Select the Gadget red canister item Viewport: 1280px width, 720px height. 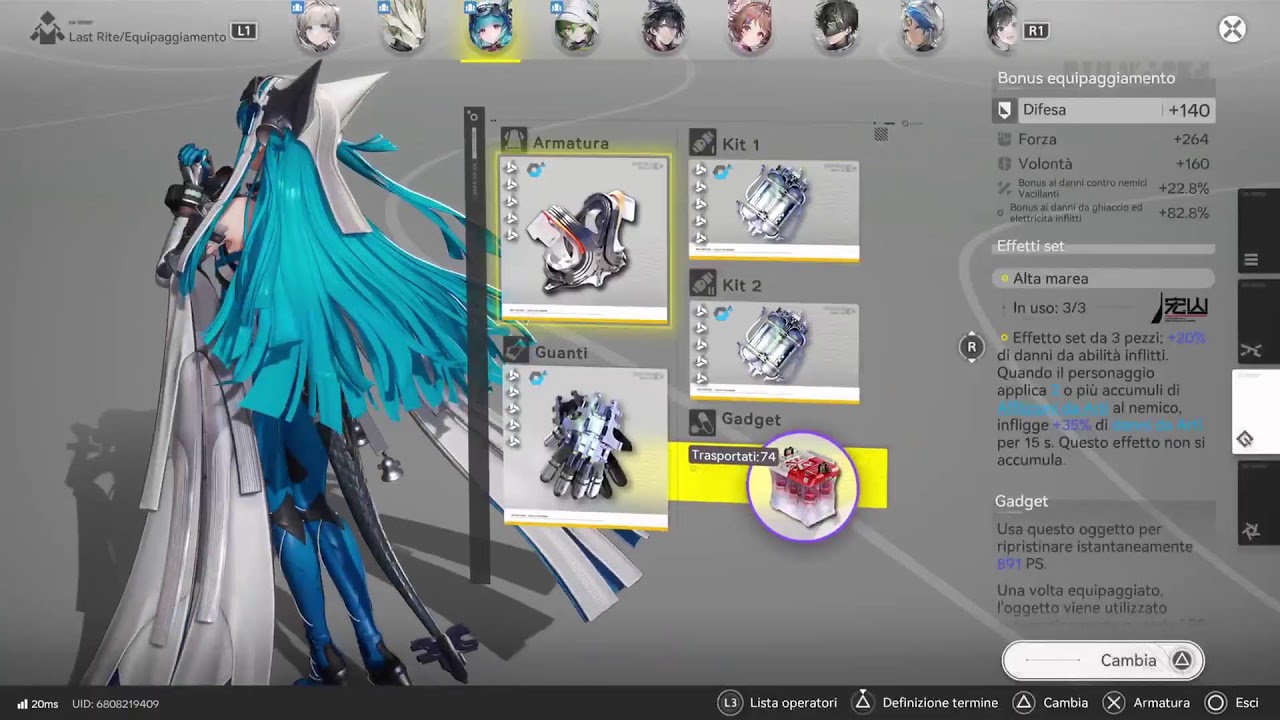coord(802,487)
